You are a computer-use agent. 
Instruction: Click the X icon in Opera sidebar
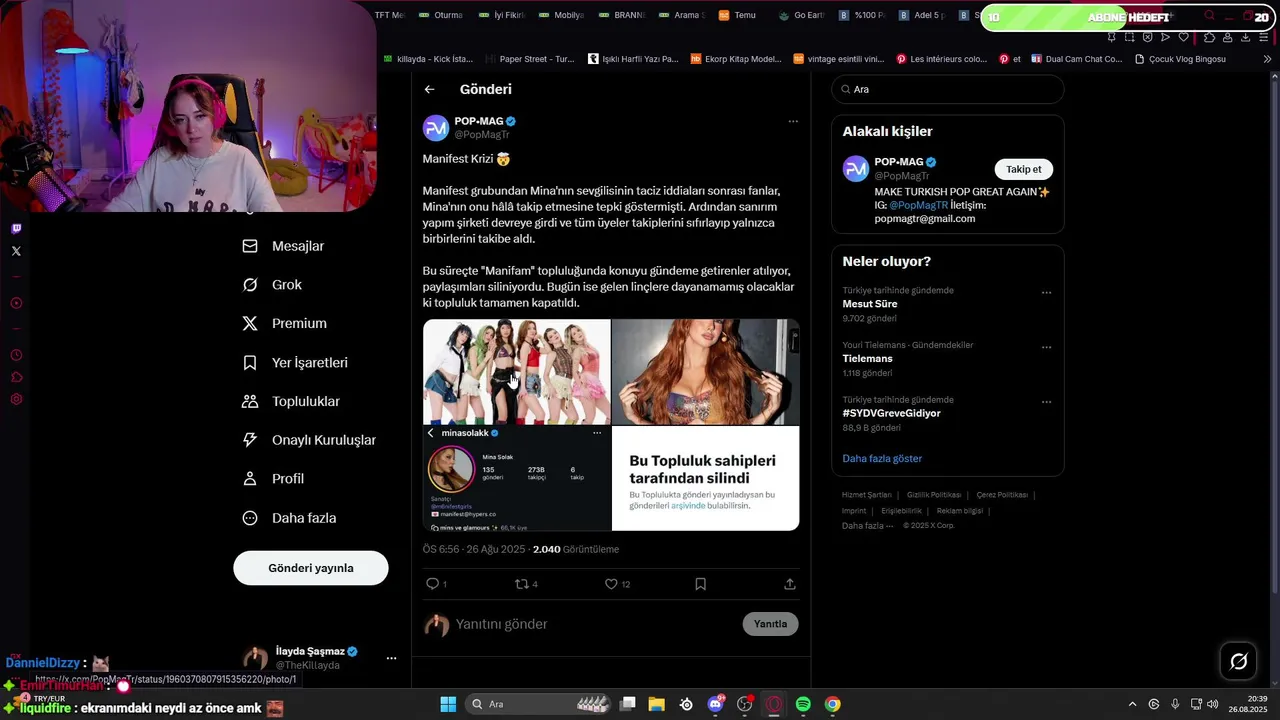16,251
